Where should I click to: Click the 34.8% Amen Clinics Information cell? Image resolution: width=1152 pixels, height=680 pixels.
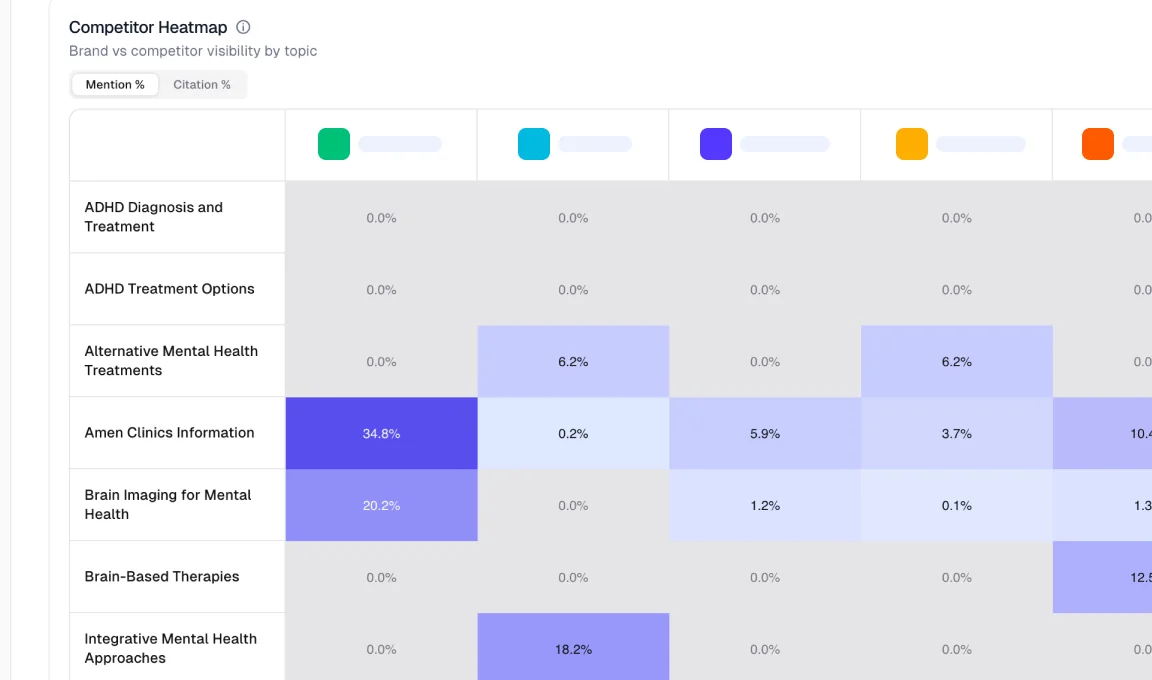[x=381, y=433]
